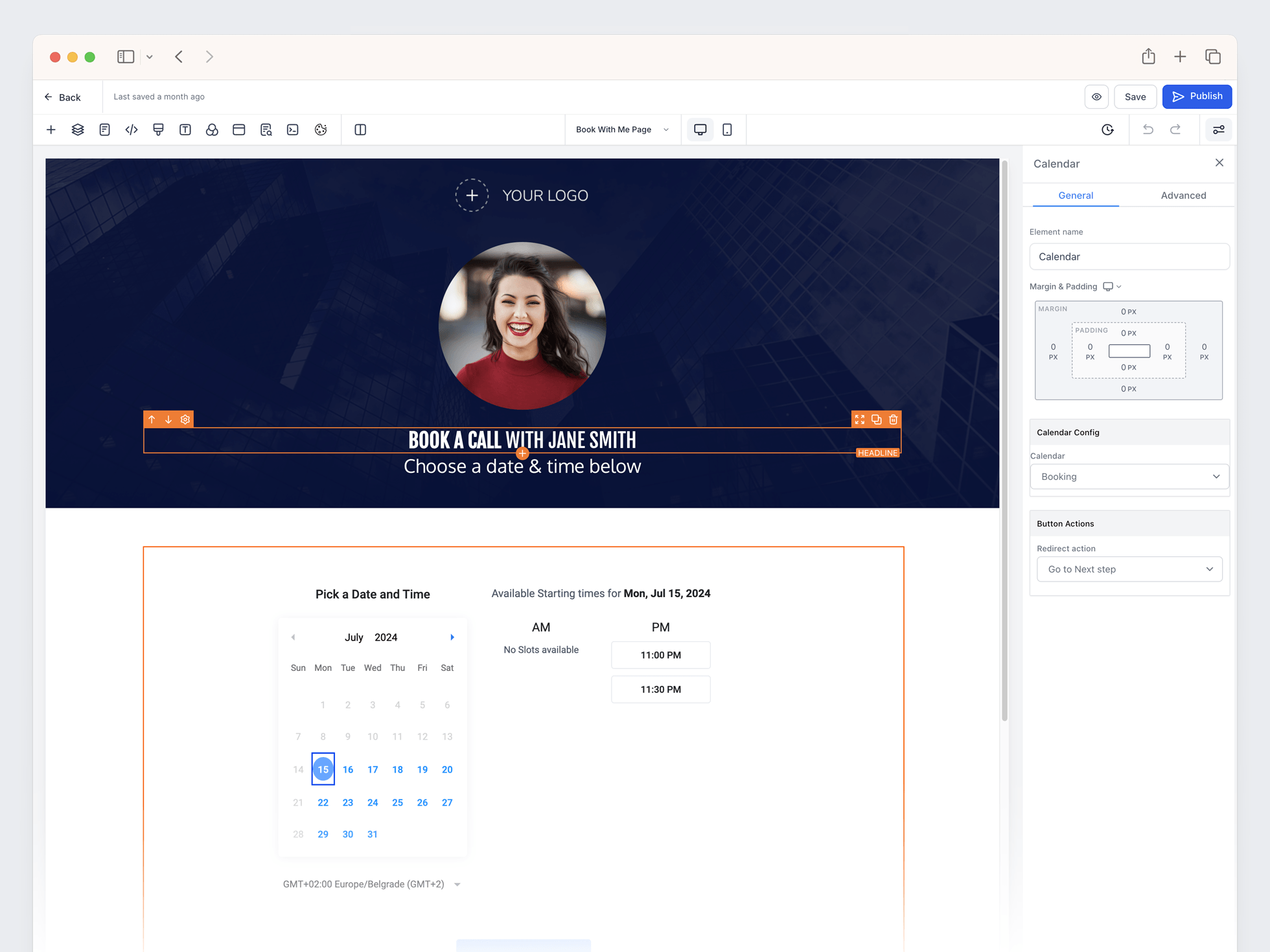Open the color palette icon
The height and width of the screenshot is (952, 1270).
pos(321,130)
